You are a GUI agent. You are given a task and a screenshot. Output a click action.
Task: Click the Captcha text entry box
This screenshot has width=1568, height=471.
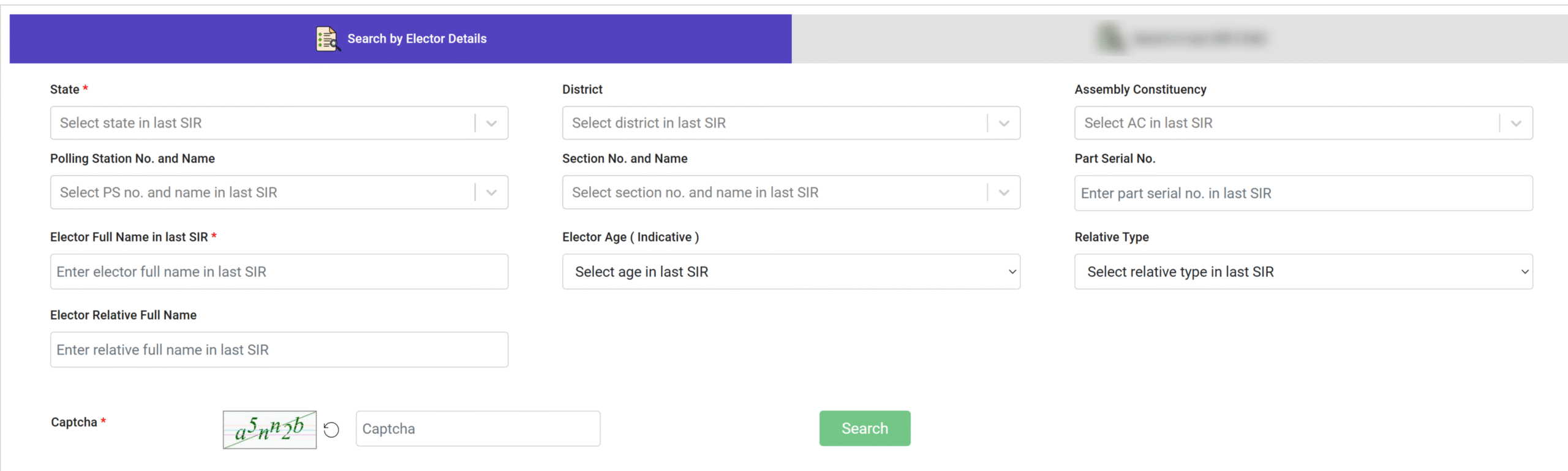[478, 429]
